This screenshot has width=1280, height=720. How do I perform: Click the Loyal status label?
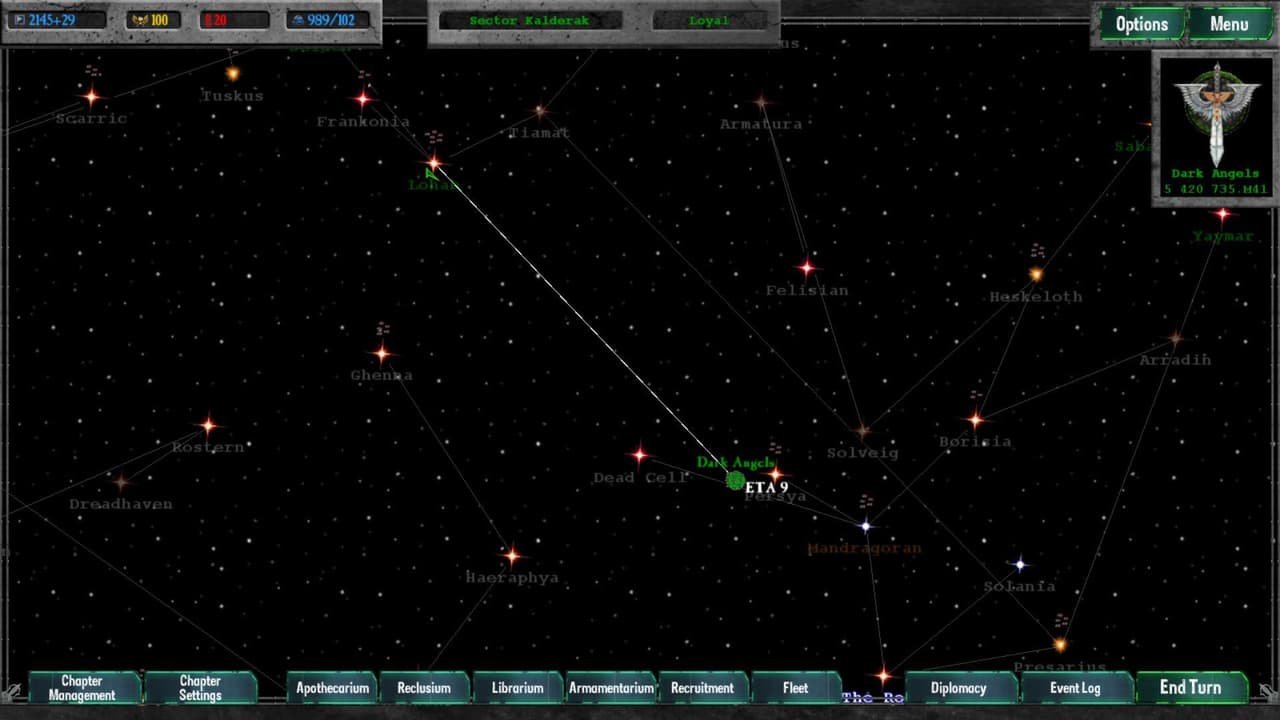[709, 21]
